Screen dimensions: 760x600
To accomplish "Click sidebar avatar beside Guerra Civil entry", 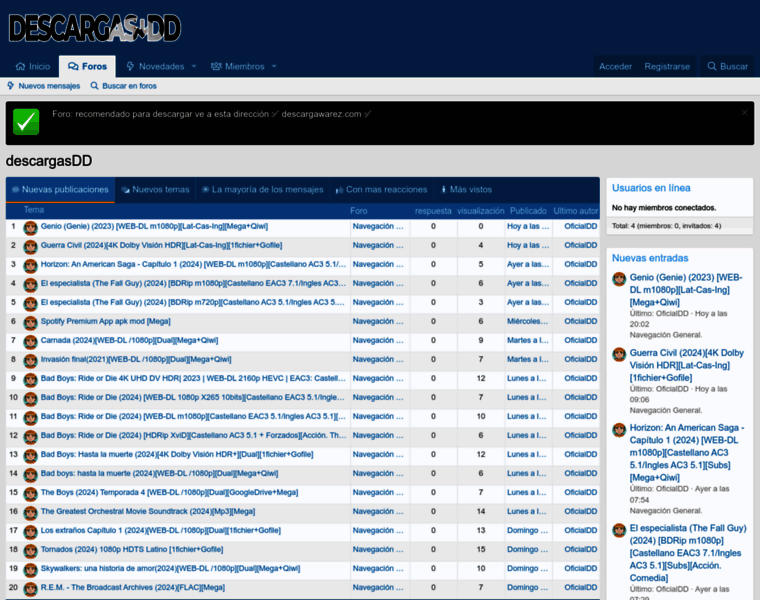I will click(619, 354).
